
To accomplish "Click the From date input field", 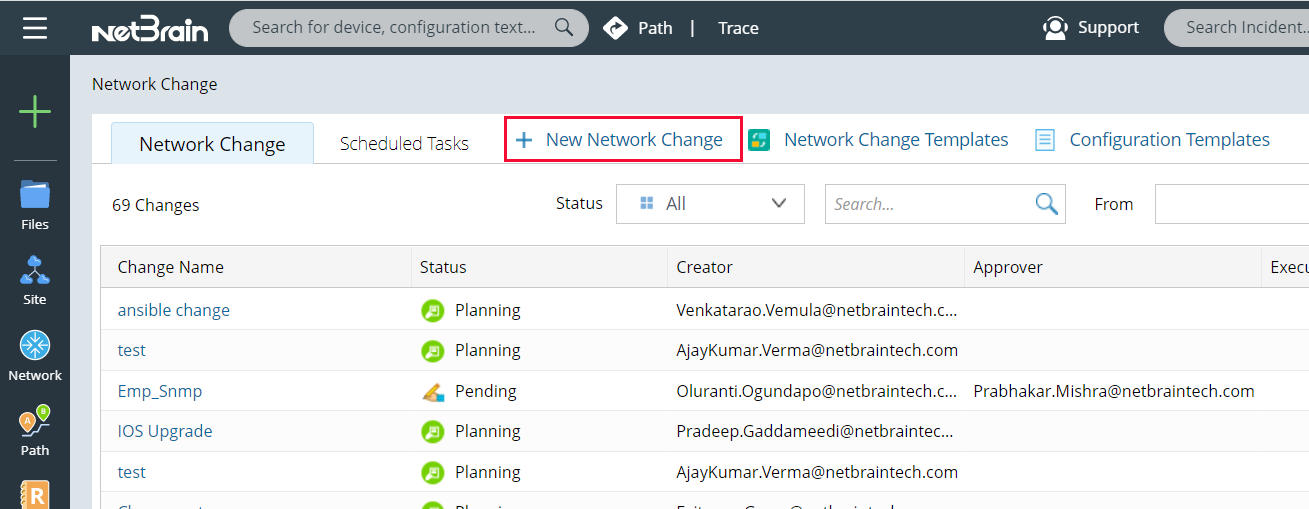I will pos(1230,204).
